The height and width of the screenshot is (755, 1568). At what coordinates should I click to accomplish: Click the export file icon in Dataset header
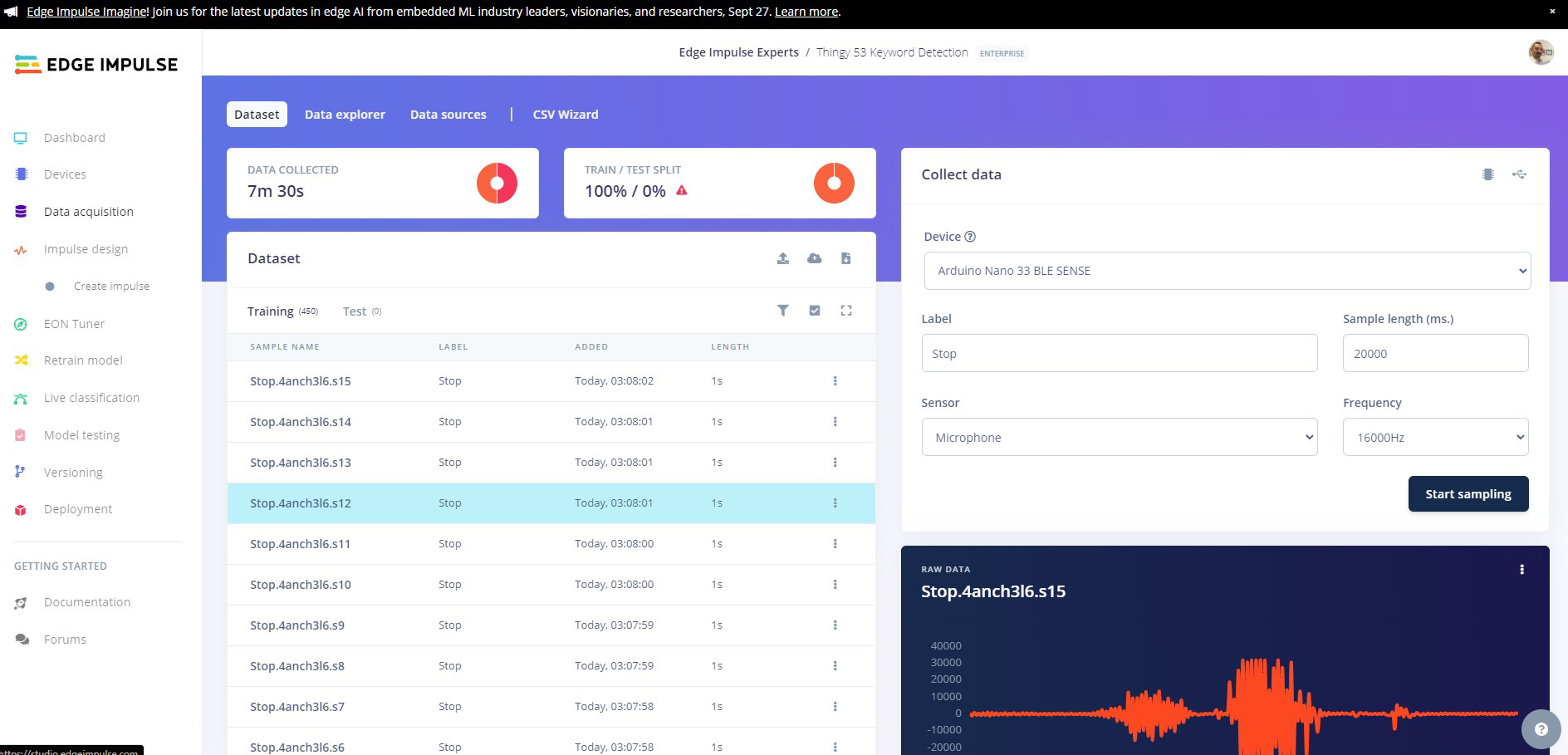pos(845,258)
